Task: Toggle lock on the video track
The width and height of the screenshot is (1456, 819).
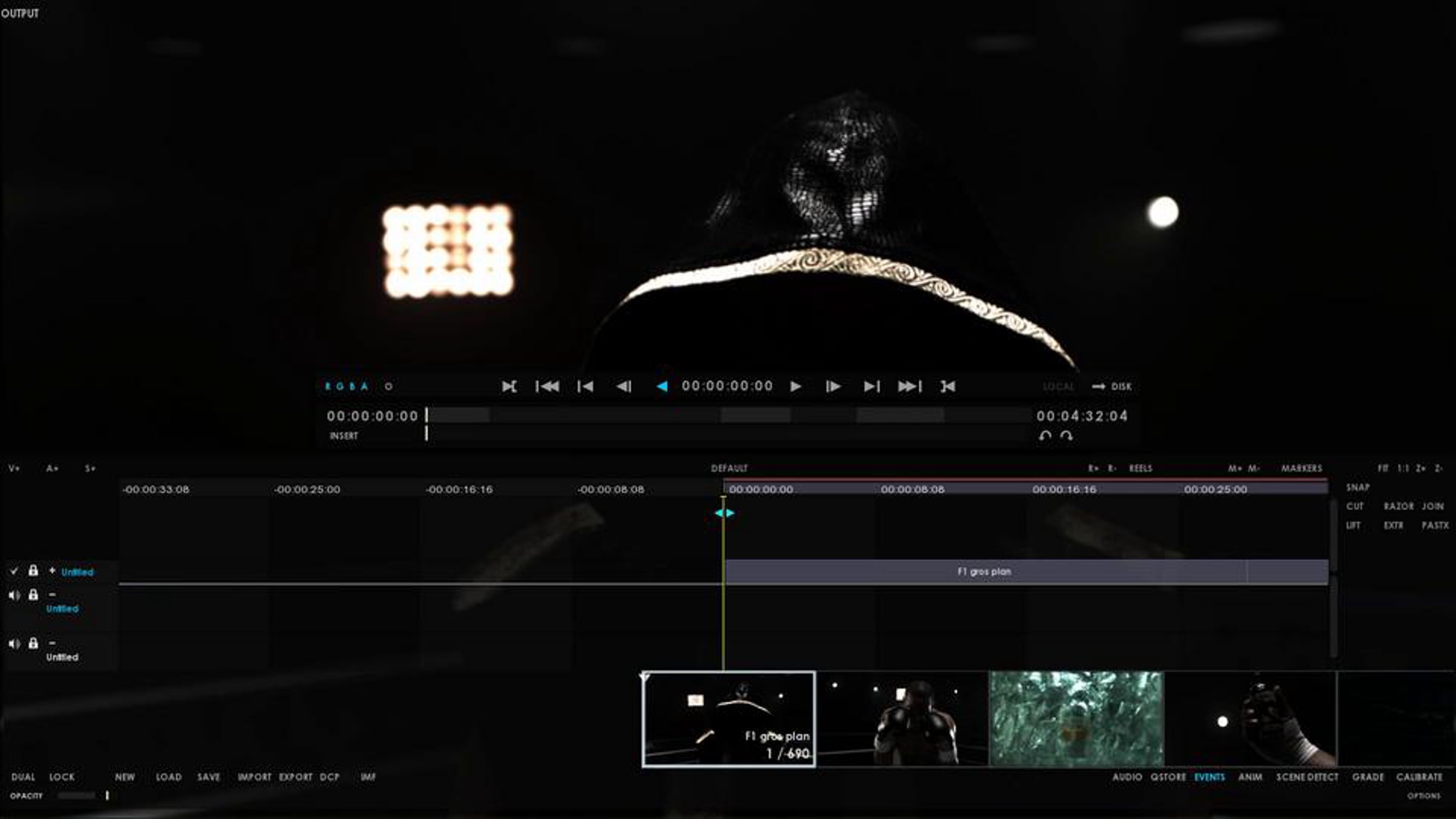Action: pyautogui.click(x=33, y=571)
